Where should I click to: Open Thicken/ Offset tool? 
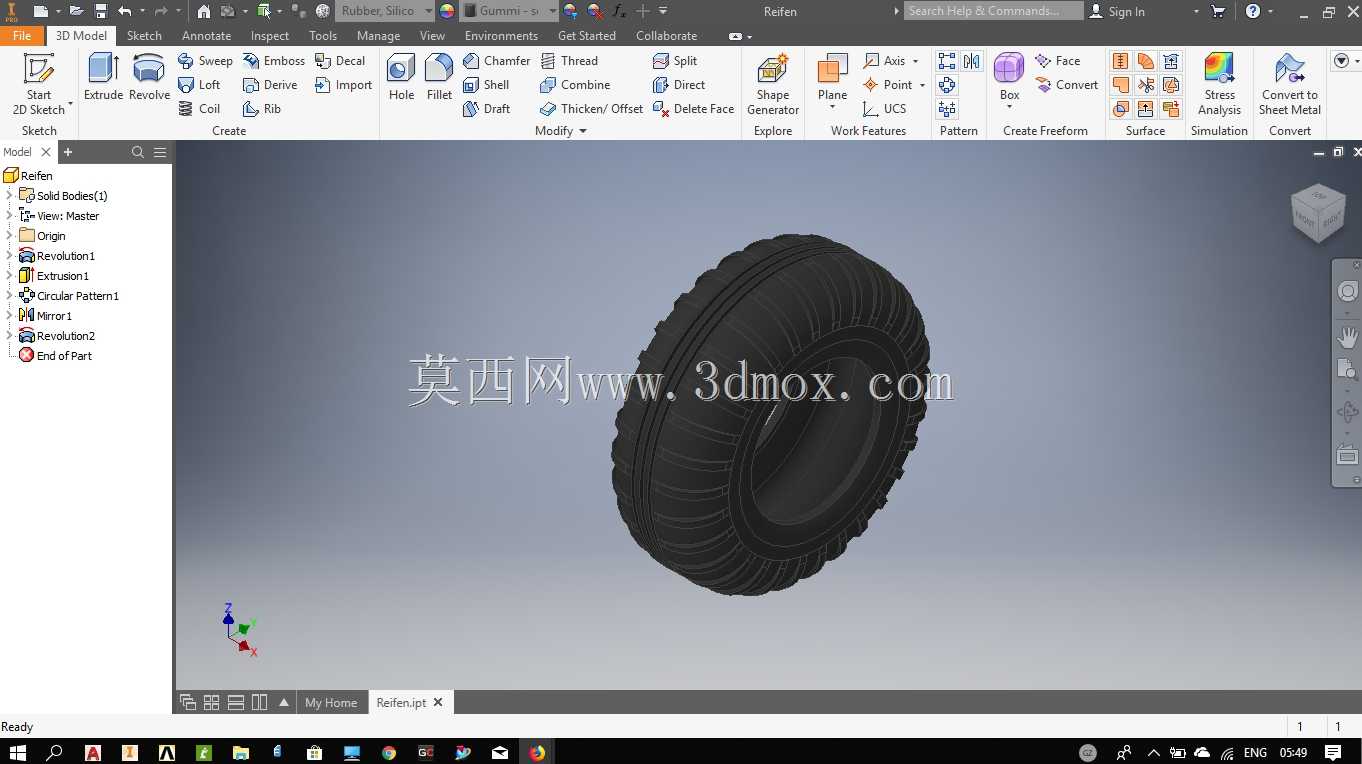click(x=591, y=109)
